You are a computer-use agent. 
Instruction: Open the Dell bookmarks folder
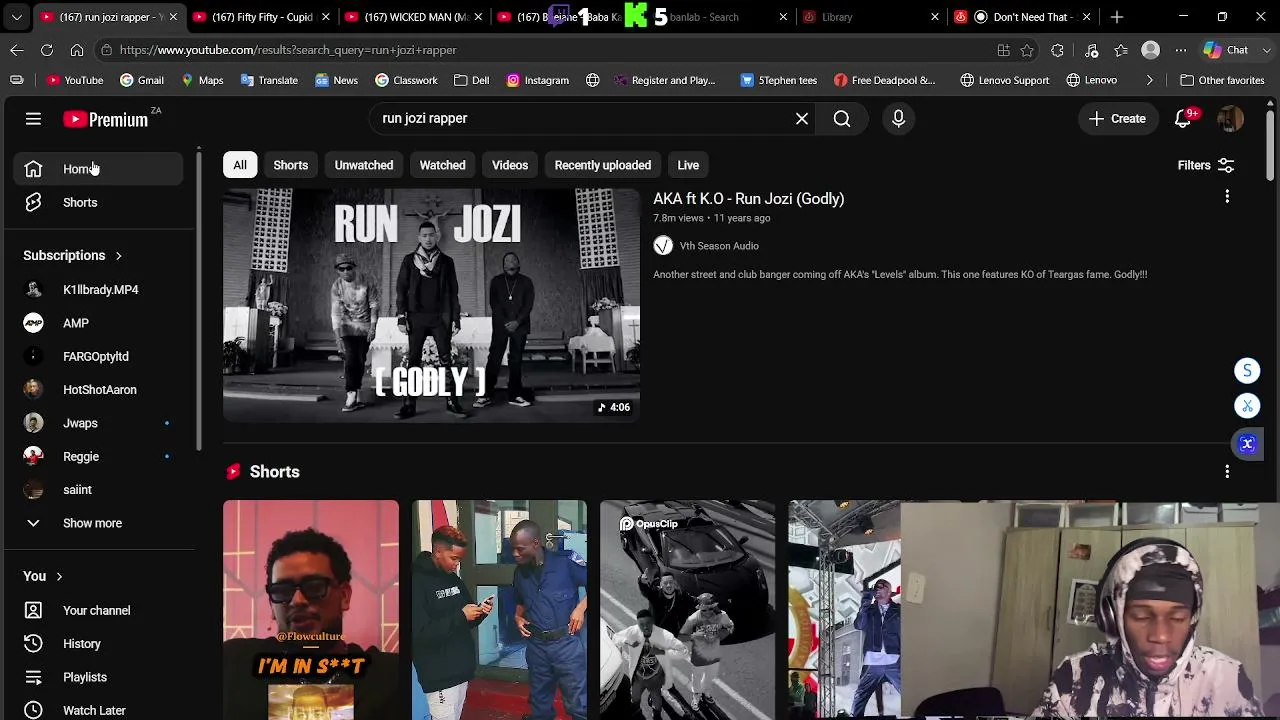[x=471, y=80]
